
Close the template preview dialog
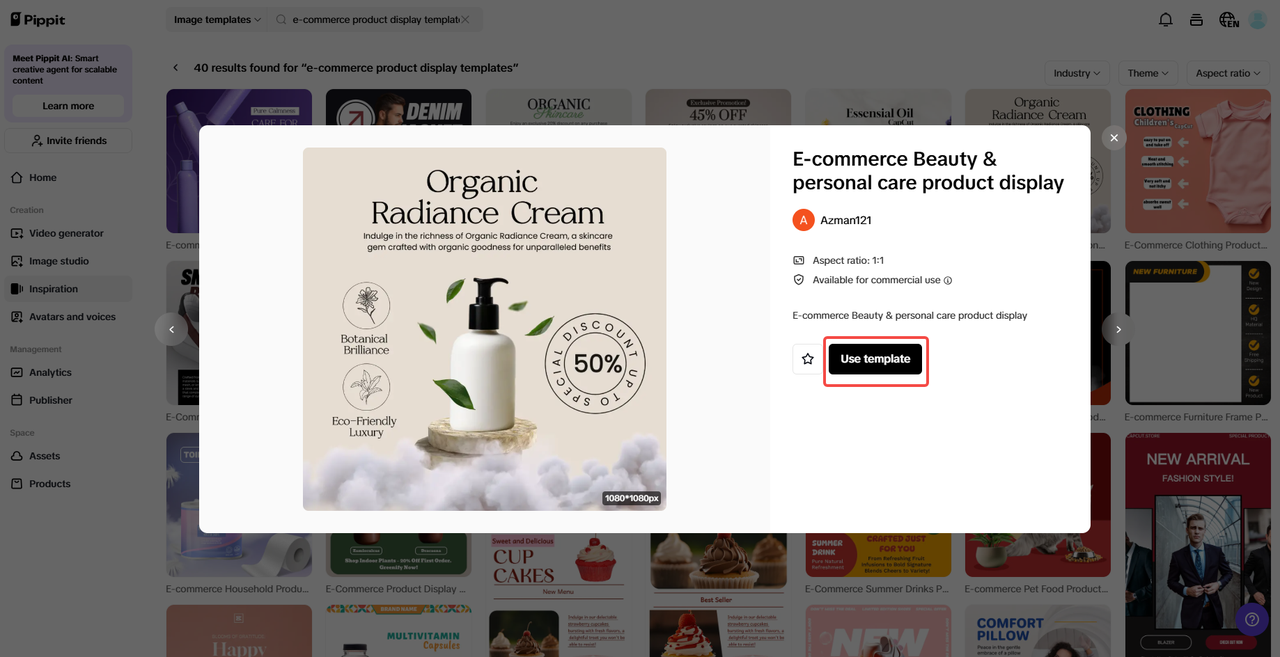tap(1114, 138)
